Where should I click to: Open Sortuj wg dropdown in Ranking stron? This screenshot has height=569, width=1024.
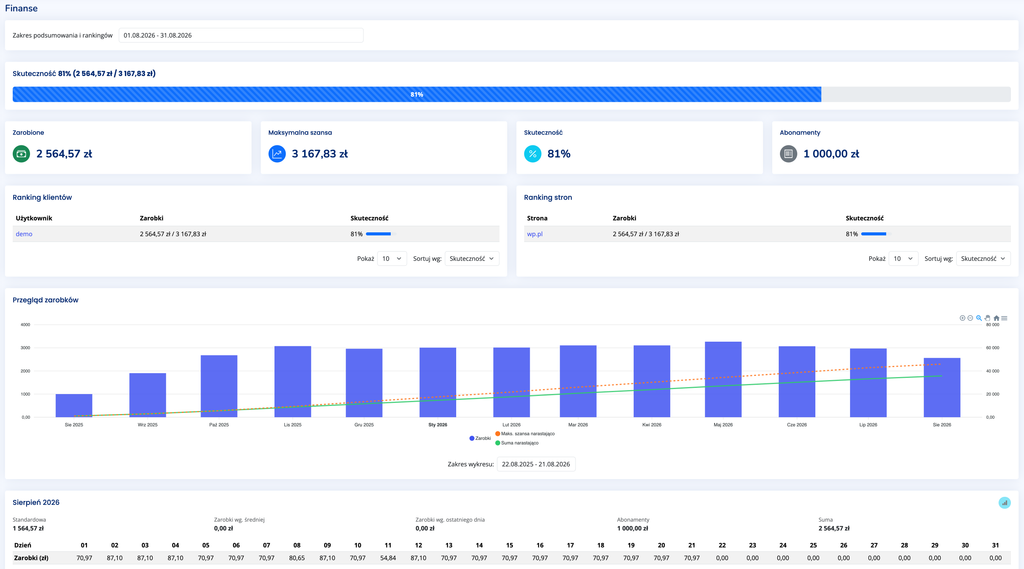983,259
